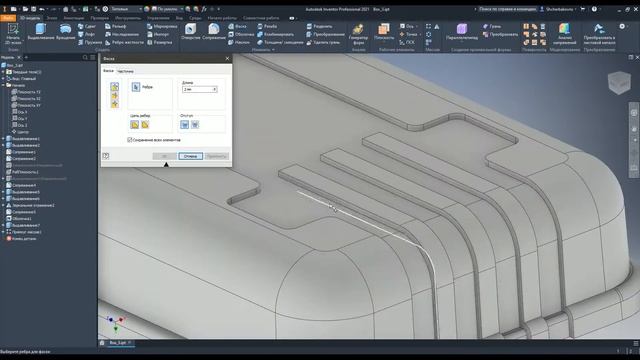This screenshot has width=640, height=360.
Task: Choose distance chamfer mode in dialog
Action: click(x=115, y=87)
